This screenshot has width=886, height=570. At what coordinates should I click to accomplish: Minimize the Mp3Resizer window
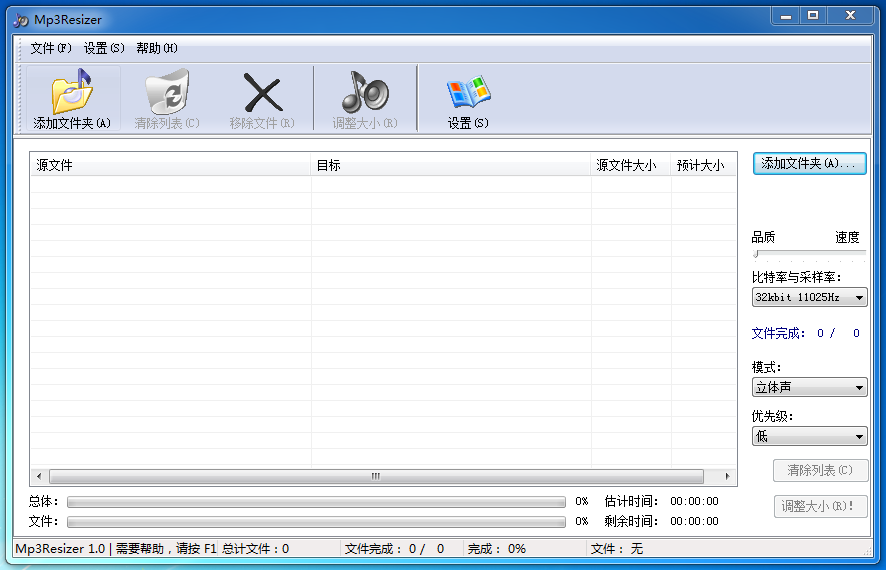[x=785, y=16]
